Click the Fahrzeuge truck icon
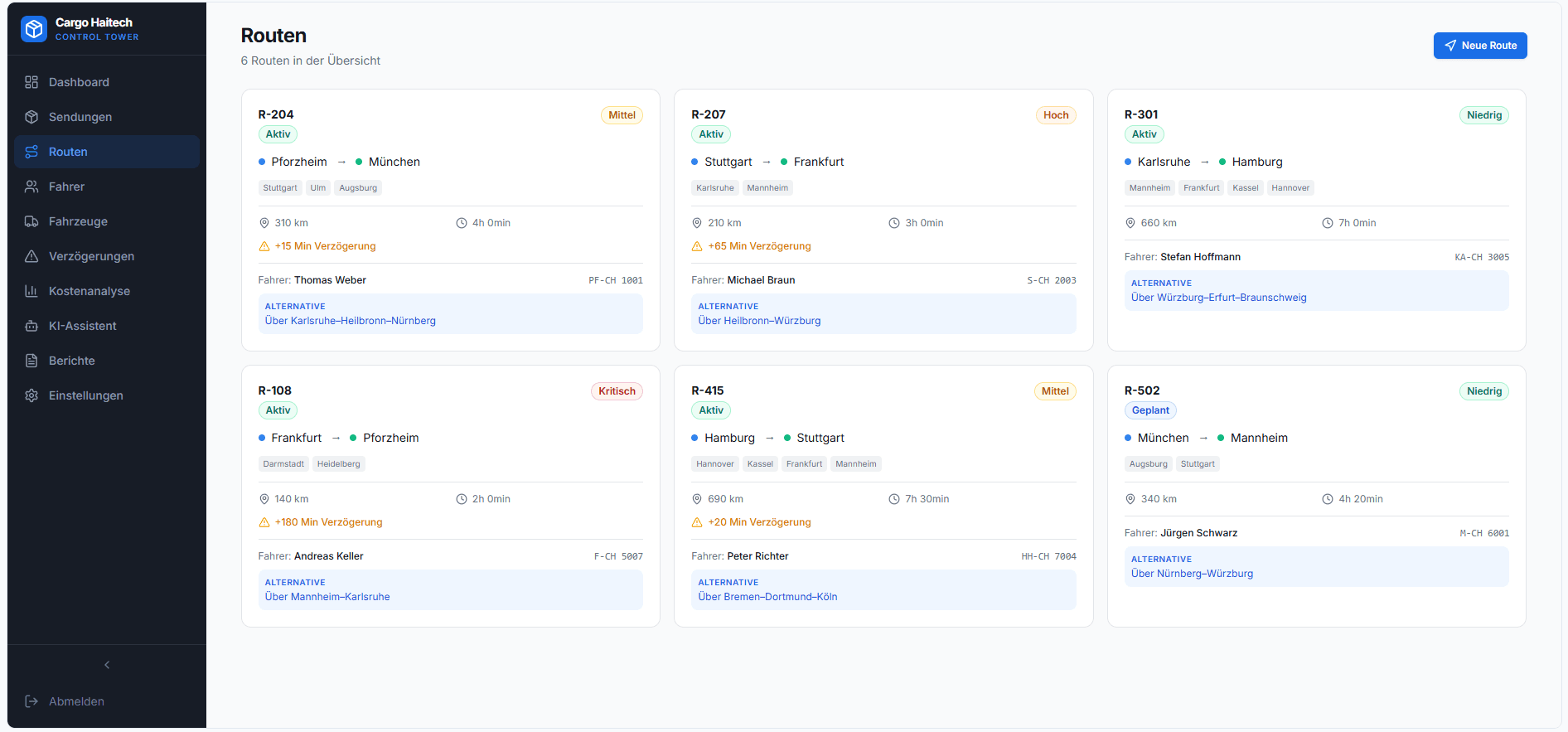 coord(31,221)
